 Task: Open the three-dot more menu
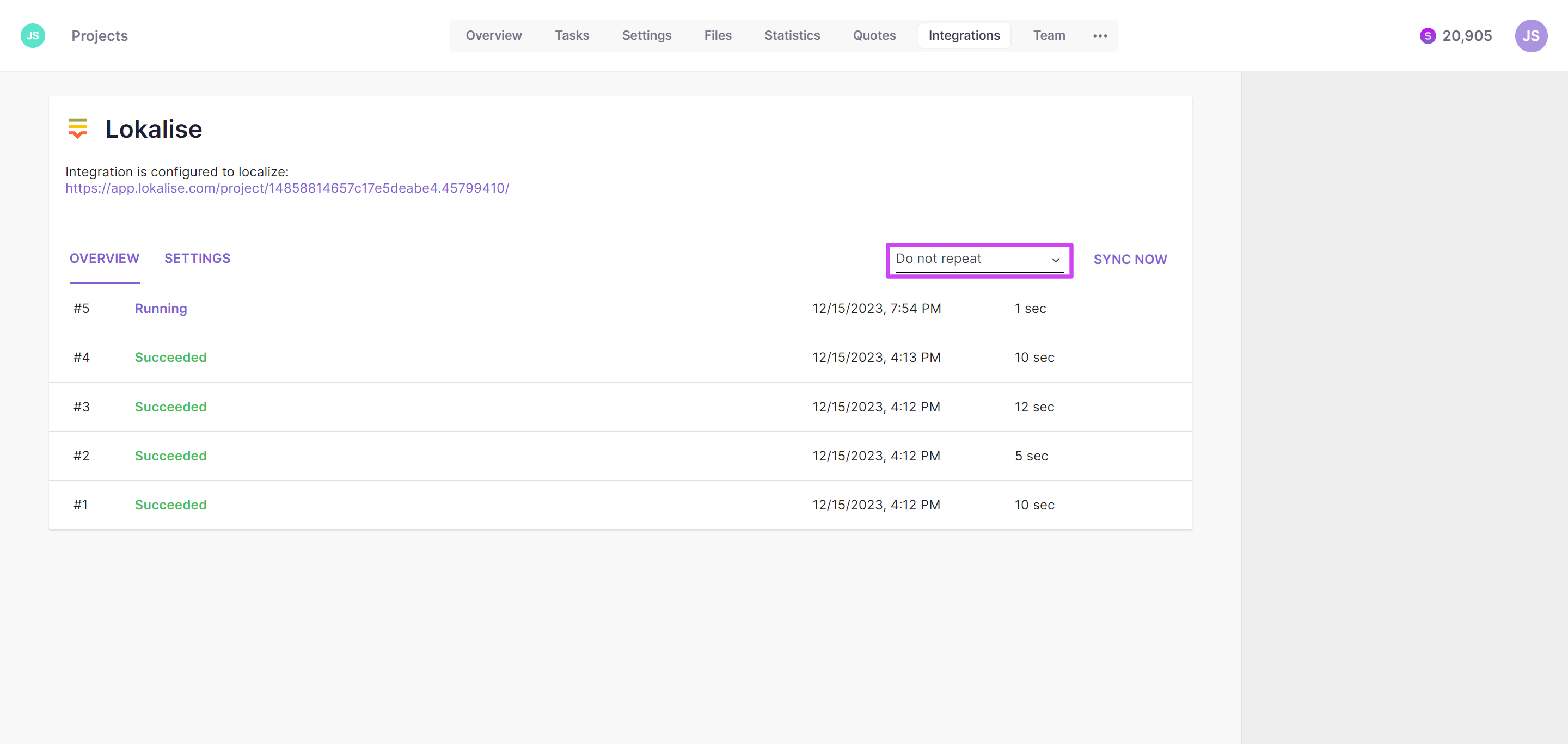(x=1099, y=36)
